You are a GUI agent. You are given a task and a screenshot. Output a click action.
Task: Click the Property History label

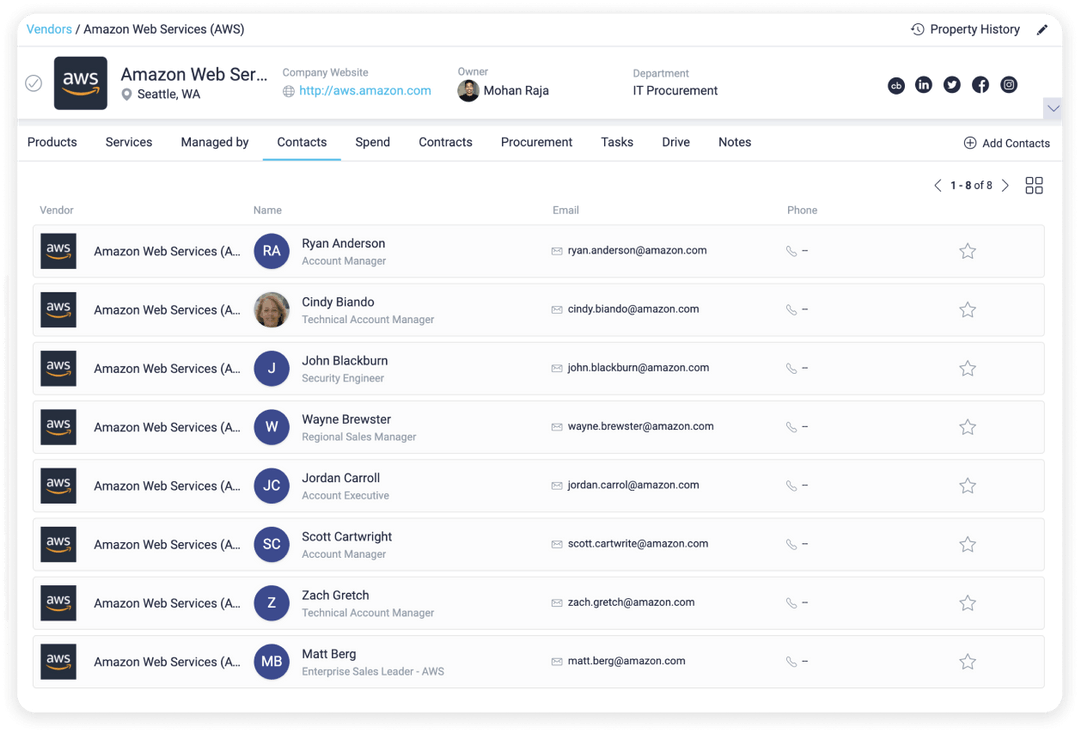[975, 30]
